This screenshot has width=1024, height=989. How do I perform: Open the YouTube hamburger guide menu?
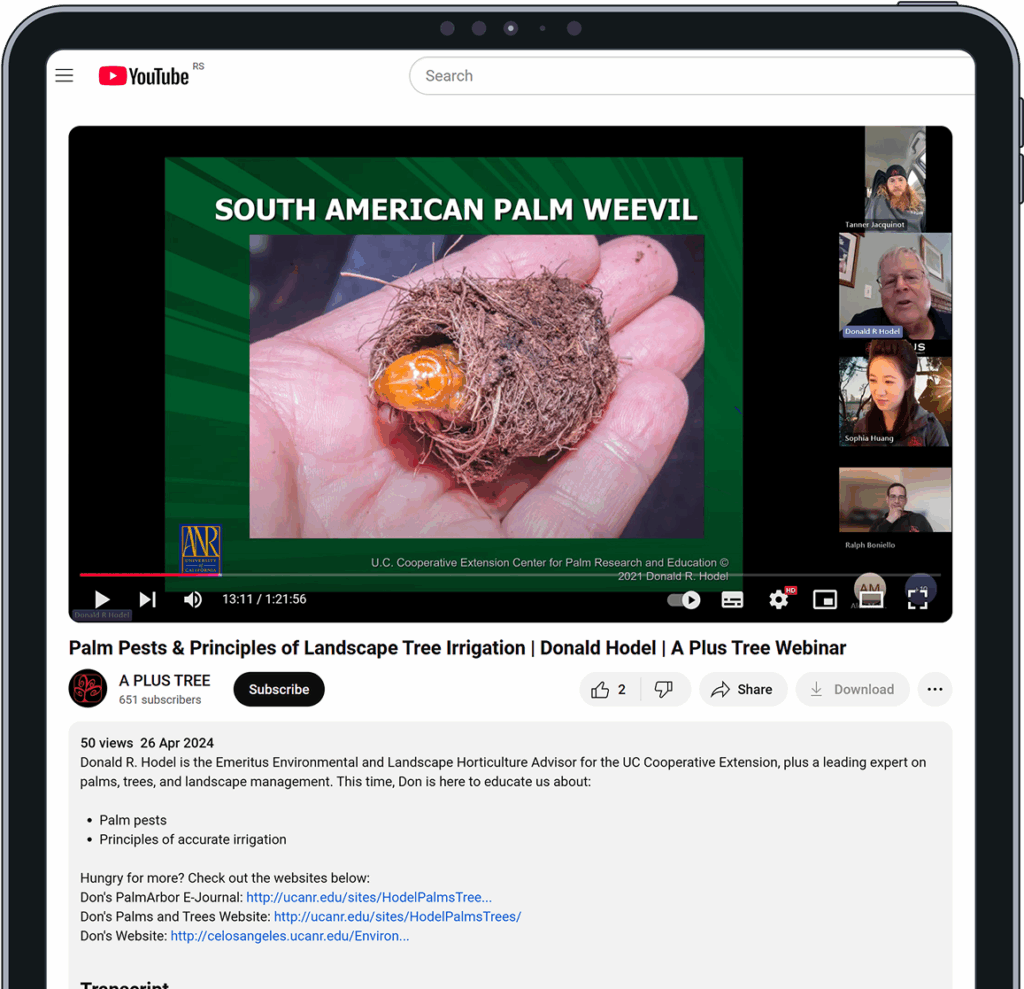(x=64, y=76)
